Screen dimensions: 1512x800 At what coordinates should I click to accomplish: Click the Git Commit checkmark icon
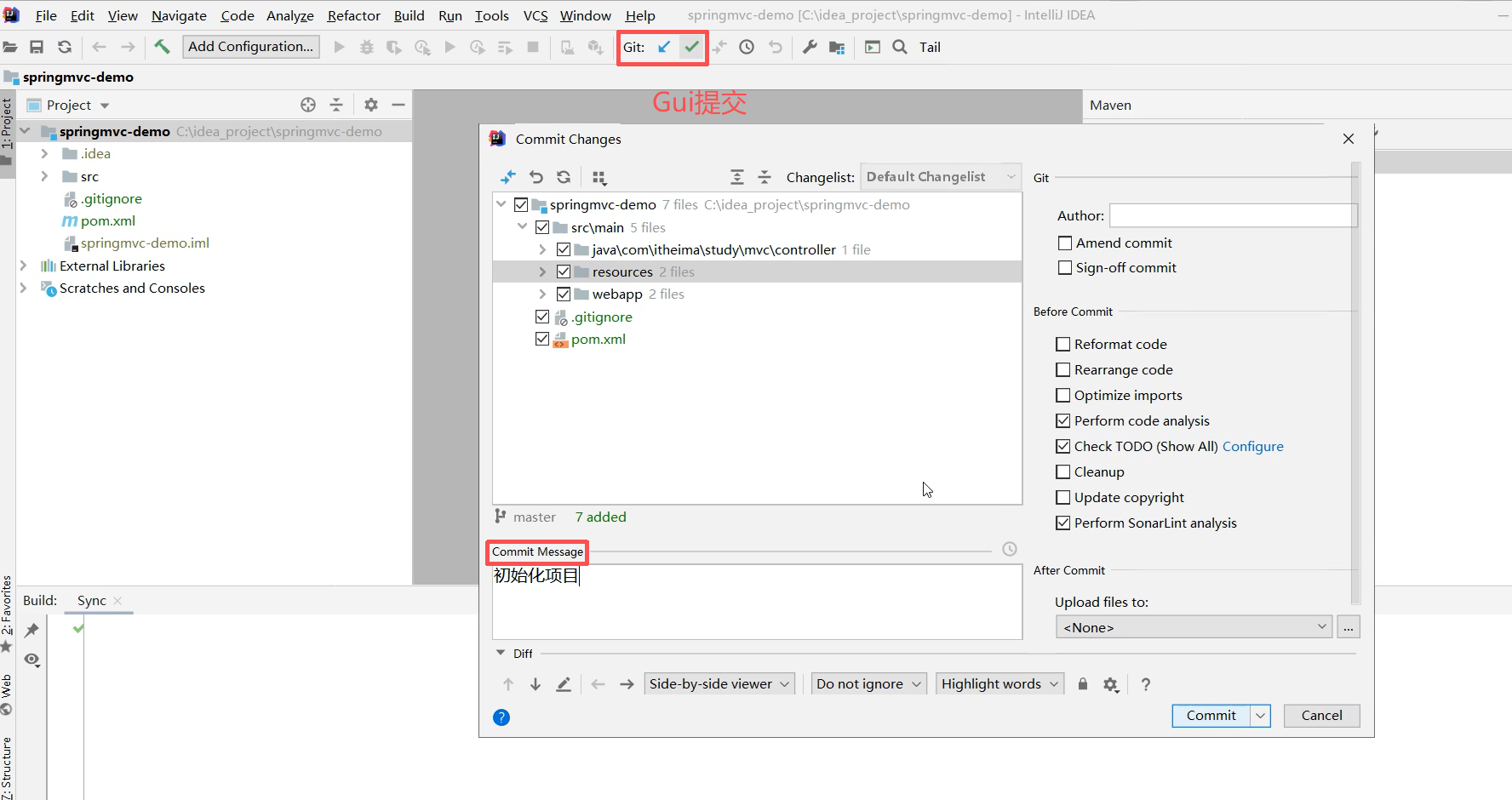point(692,47)
